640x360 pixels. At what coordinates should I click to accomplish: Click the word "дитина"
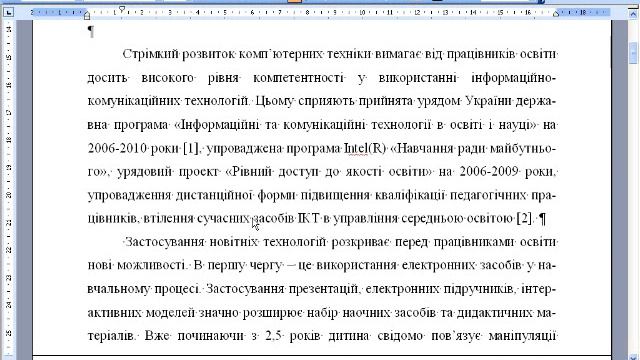(x=349, y=336)
